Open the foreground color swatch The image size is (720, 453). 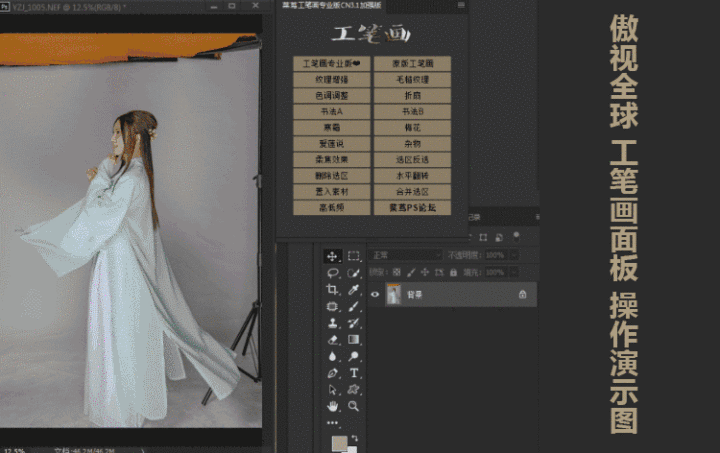(x=341, y=442)
